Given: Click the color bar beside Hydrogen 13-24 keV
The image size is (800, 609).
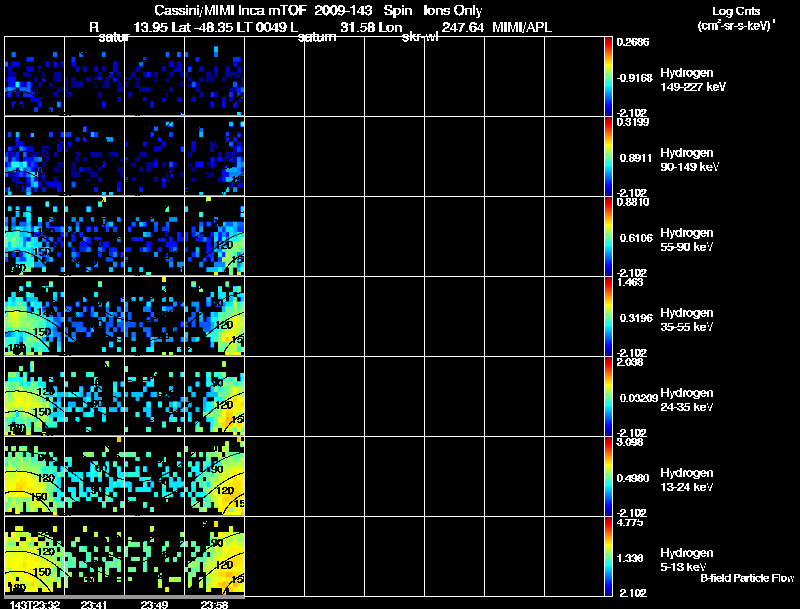Looking at the screenshot, I should tap(608, 476).
